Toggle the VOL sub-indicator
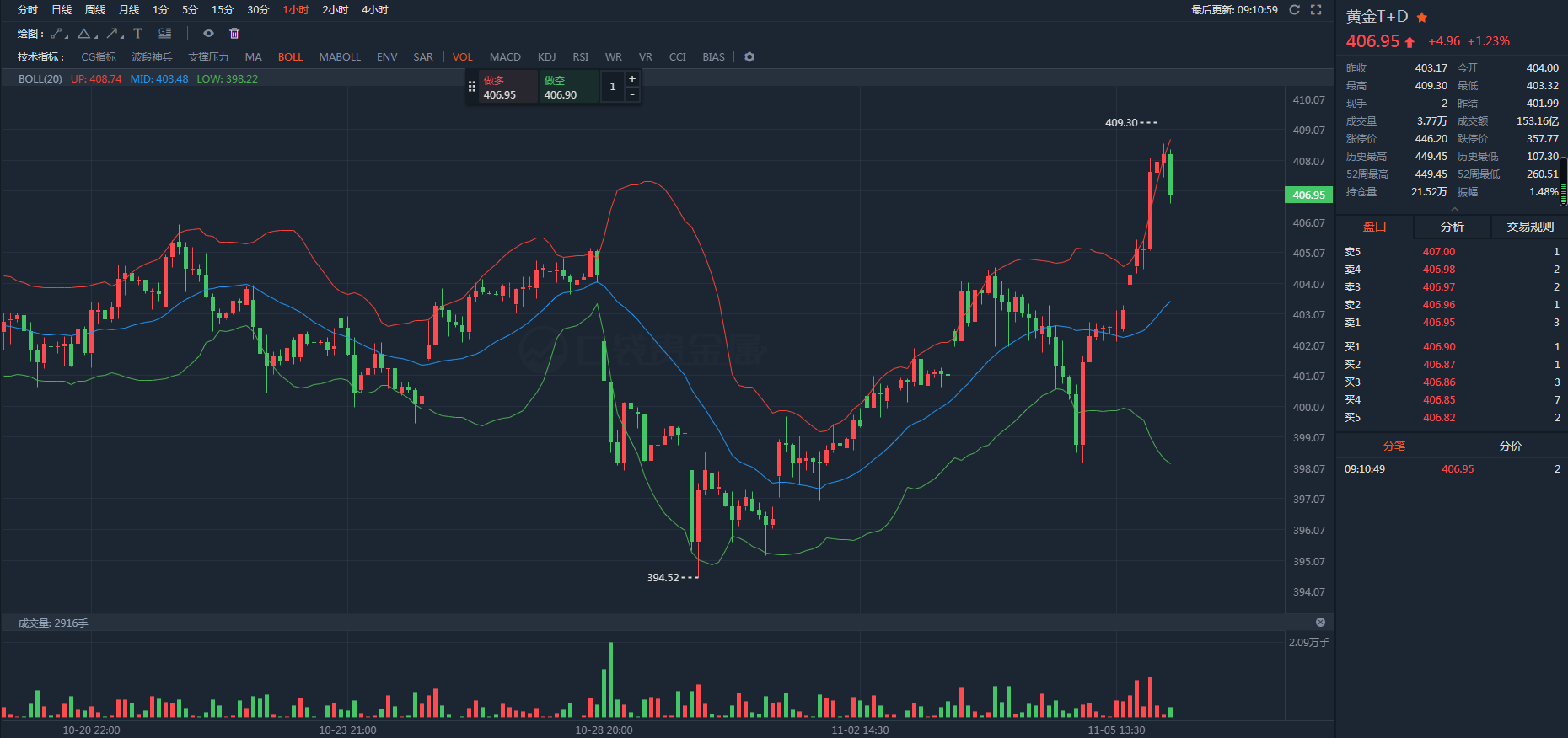The height and width of the screenshot is (738, 1568). tap(462, 57)
